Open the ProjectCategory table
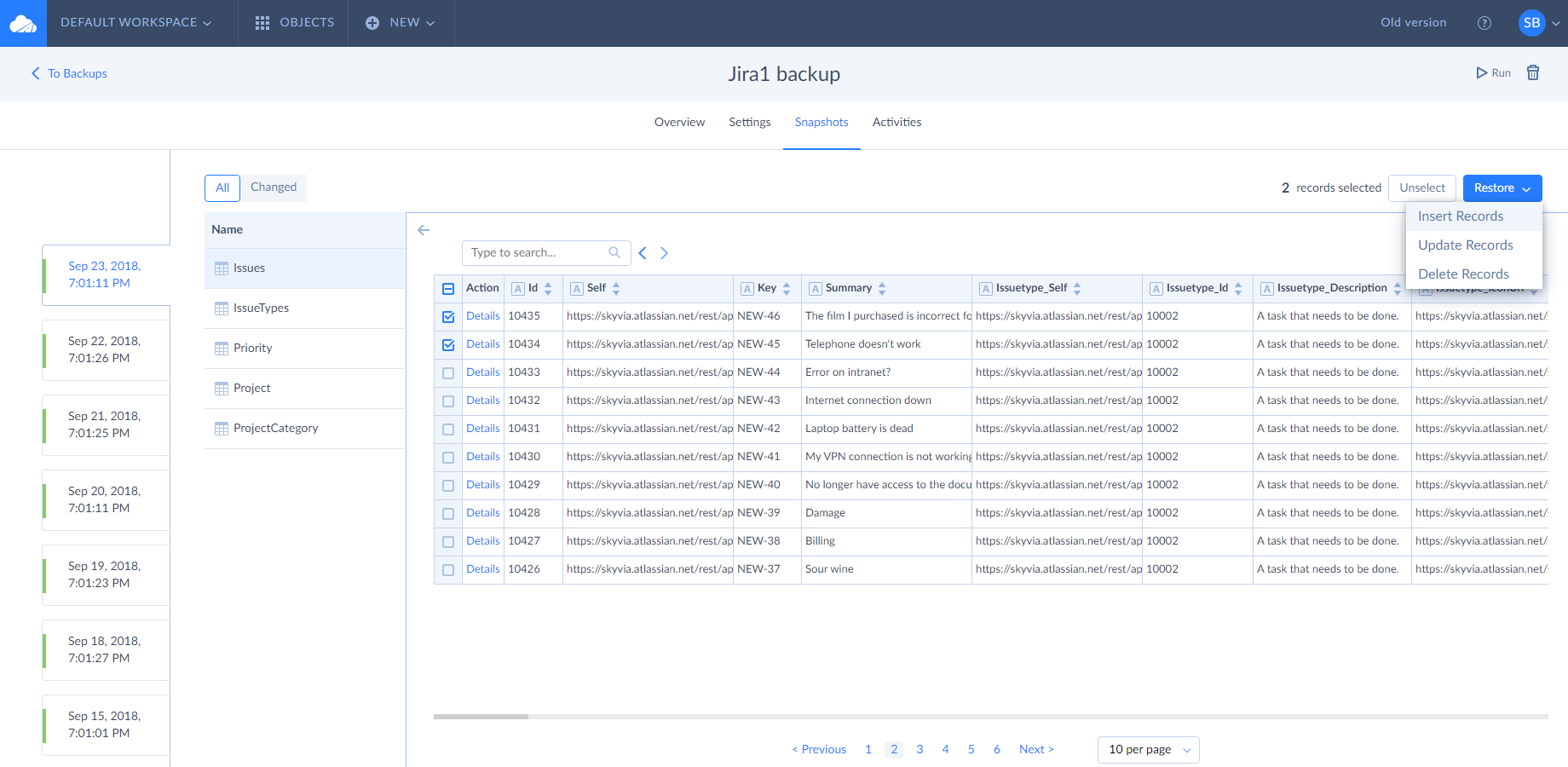Viewport: 1568px width, 767px height. click(x=305, y=429)
